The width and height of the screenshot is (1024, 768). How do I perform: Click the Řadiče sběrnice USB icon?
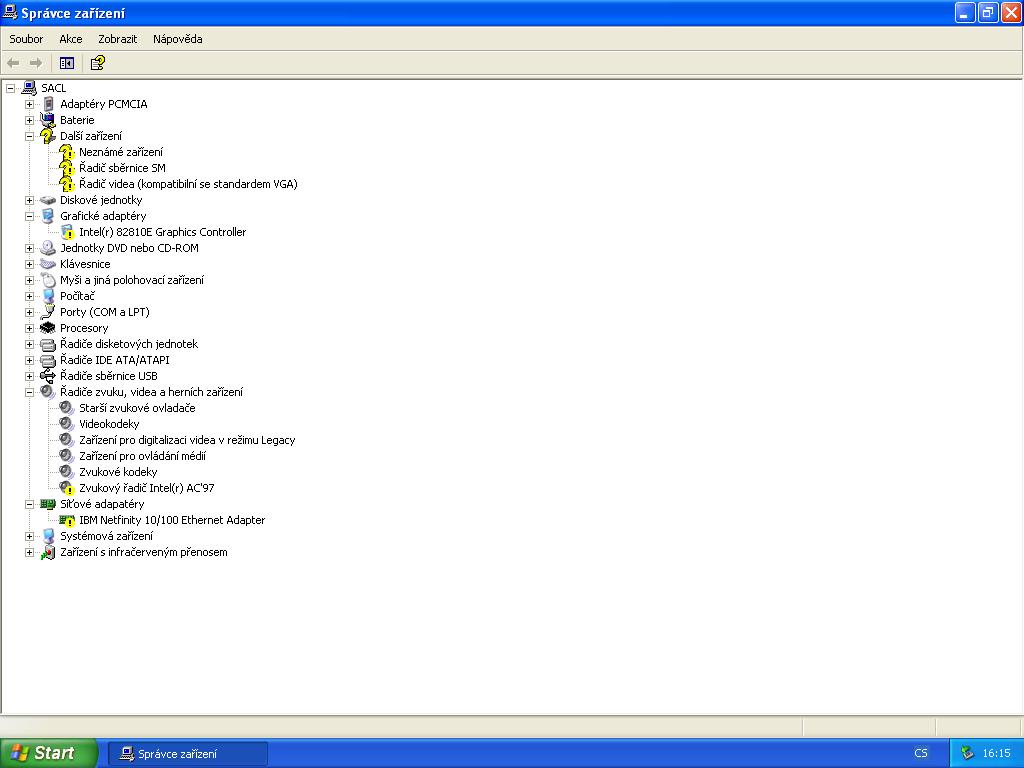pos(48,376)
